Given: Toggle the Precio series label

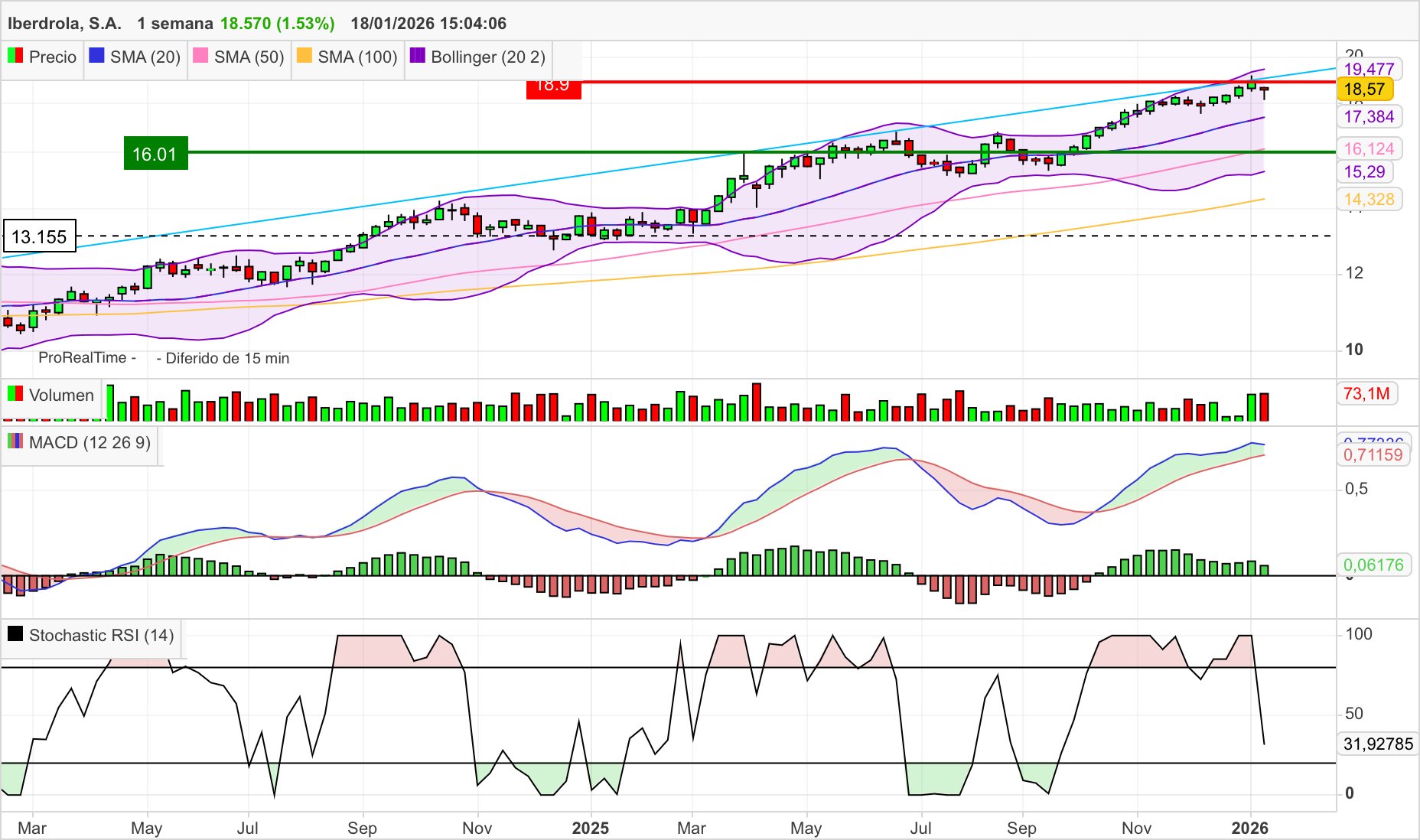Looking at the screenshot, I should click(53, 57).
